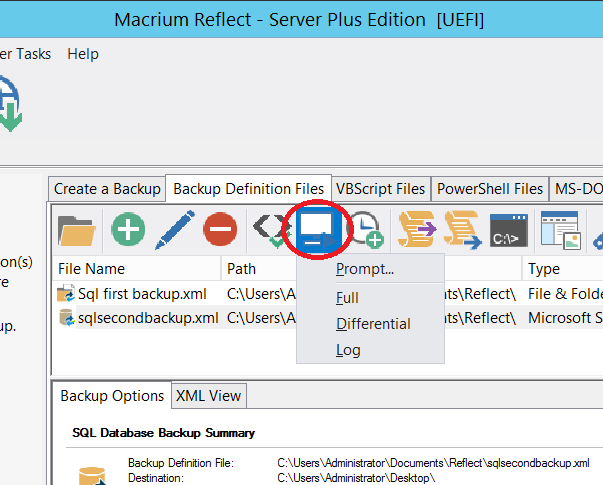Screen dimensions: 603x485
Task: Generate MS-DOS batch file C:\> icon
Action: [509, 231]
